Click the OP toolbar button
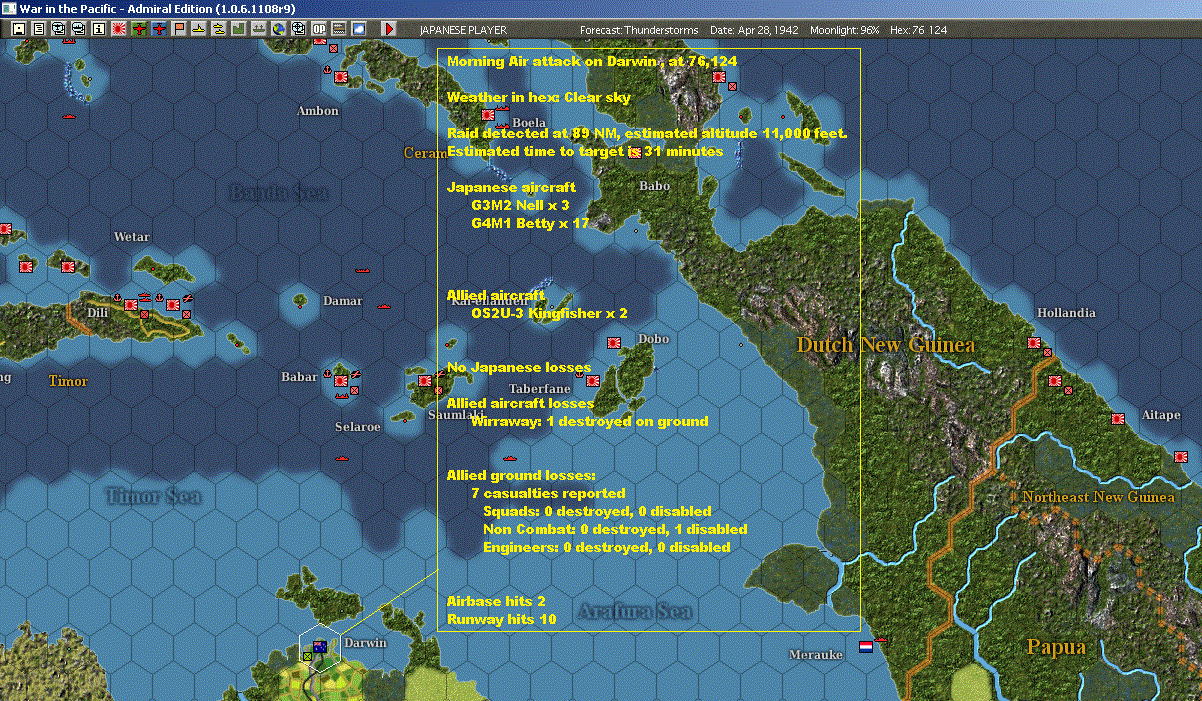This screenshot has width=1202, height=701. 319,29
